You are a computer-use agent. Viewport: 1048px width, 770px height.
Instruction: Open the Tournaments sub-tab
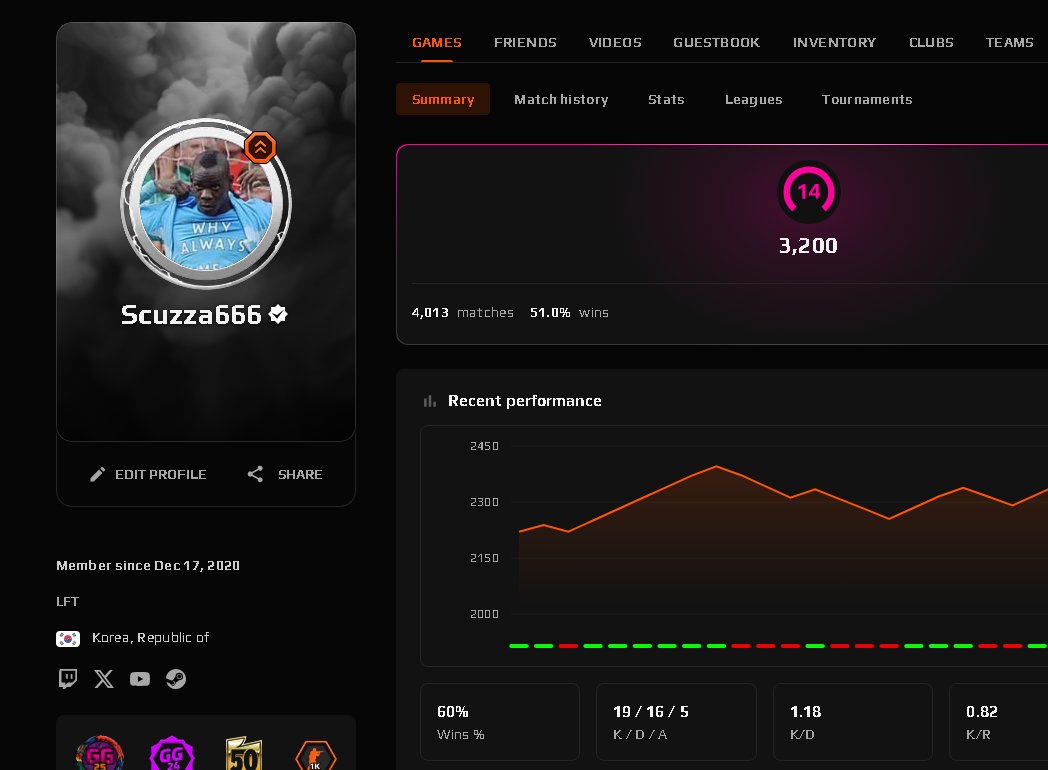click(867, 100)
